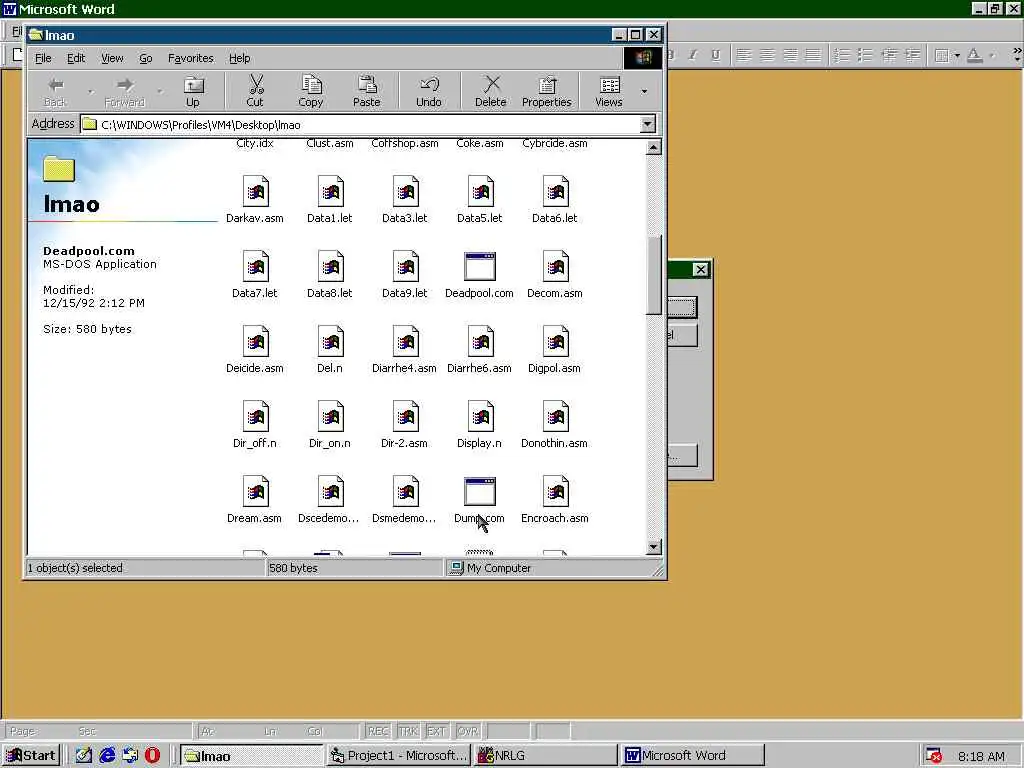The height and width of the screenshot is (768, 1024).
Task: Click the Up folder toolbar button
Action: point(193,91)
